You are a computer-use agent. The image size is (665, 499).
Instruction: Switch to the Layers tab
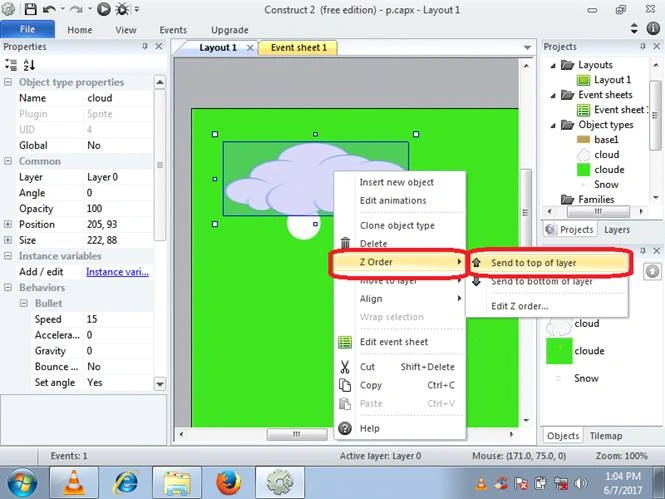(x=617, y=229)
